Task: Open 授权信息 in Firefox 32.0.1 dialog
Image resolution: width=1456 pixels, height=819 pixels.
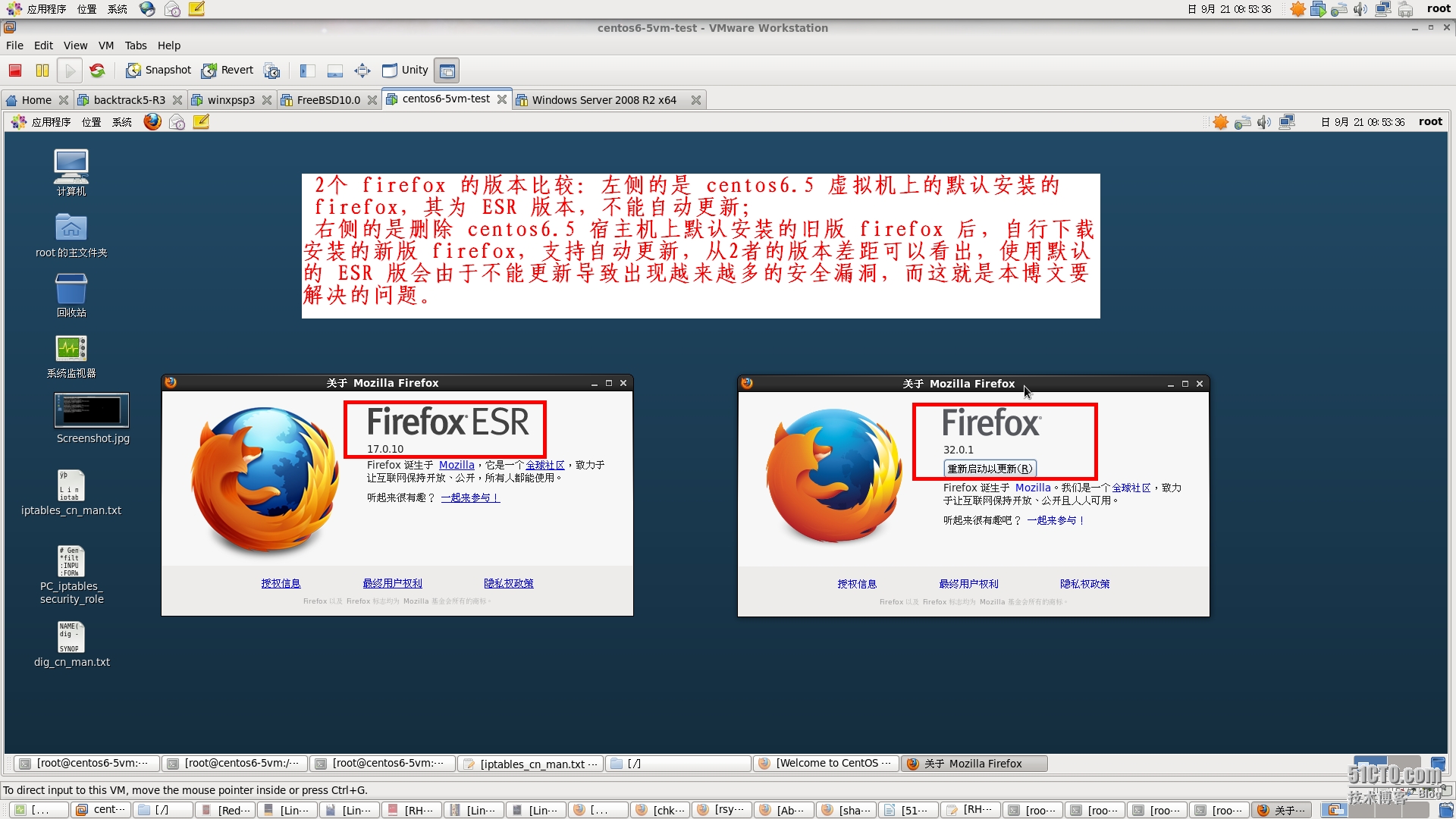Action: 857,584
